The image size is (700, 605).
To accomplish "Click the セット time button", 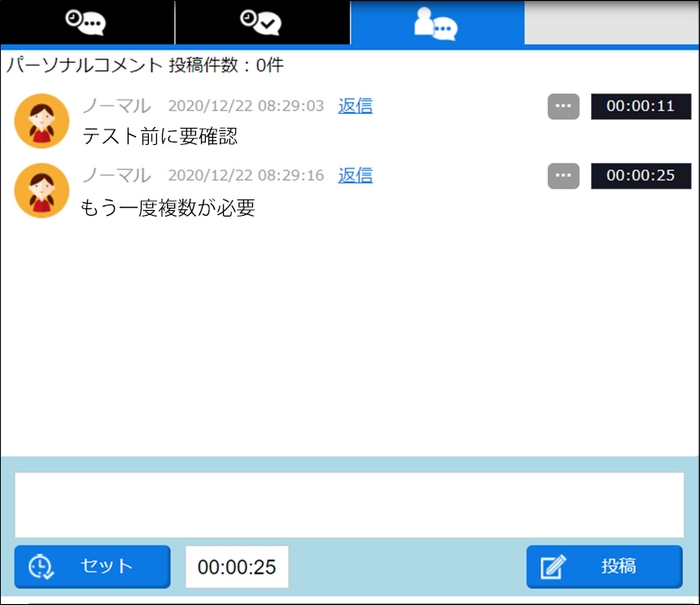I will pyautogui.click(x=92, y=567).
